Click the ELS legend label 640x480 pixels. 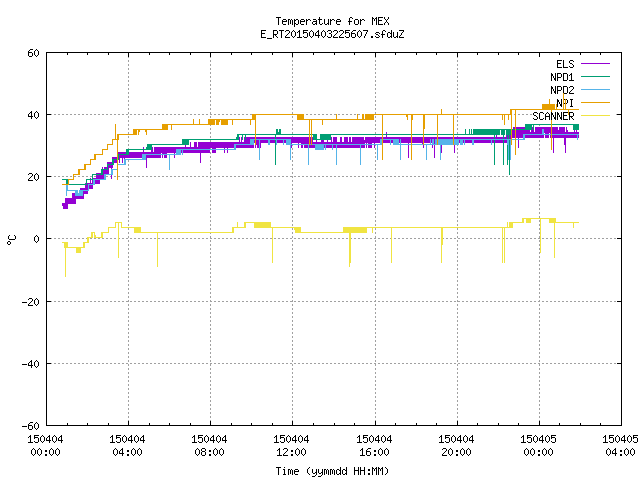(x=565, y=64)
